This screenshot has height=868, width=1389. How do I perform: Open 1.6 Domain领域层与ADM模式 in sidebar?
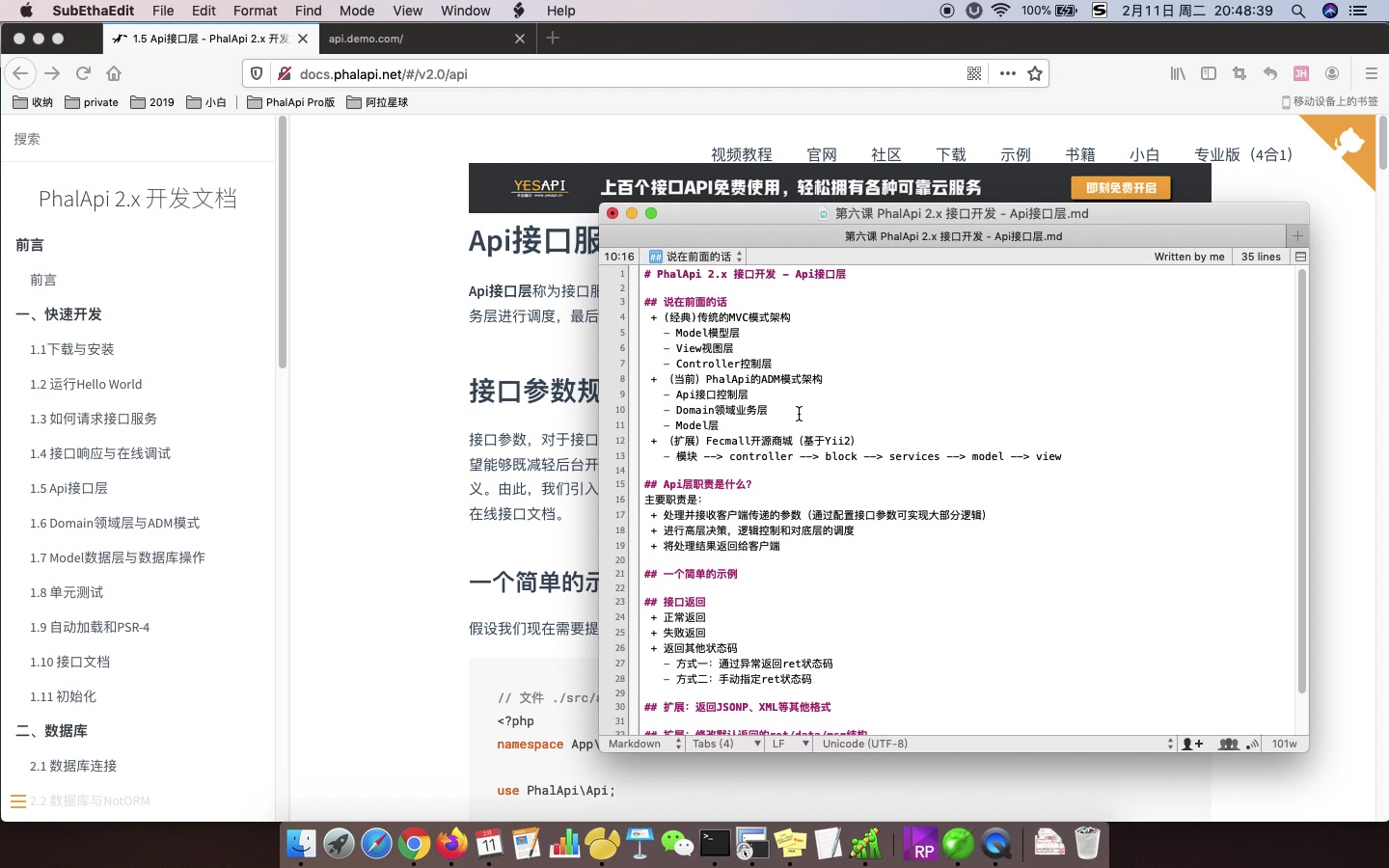[115, 523]
